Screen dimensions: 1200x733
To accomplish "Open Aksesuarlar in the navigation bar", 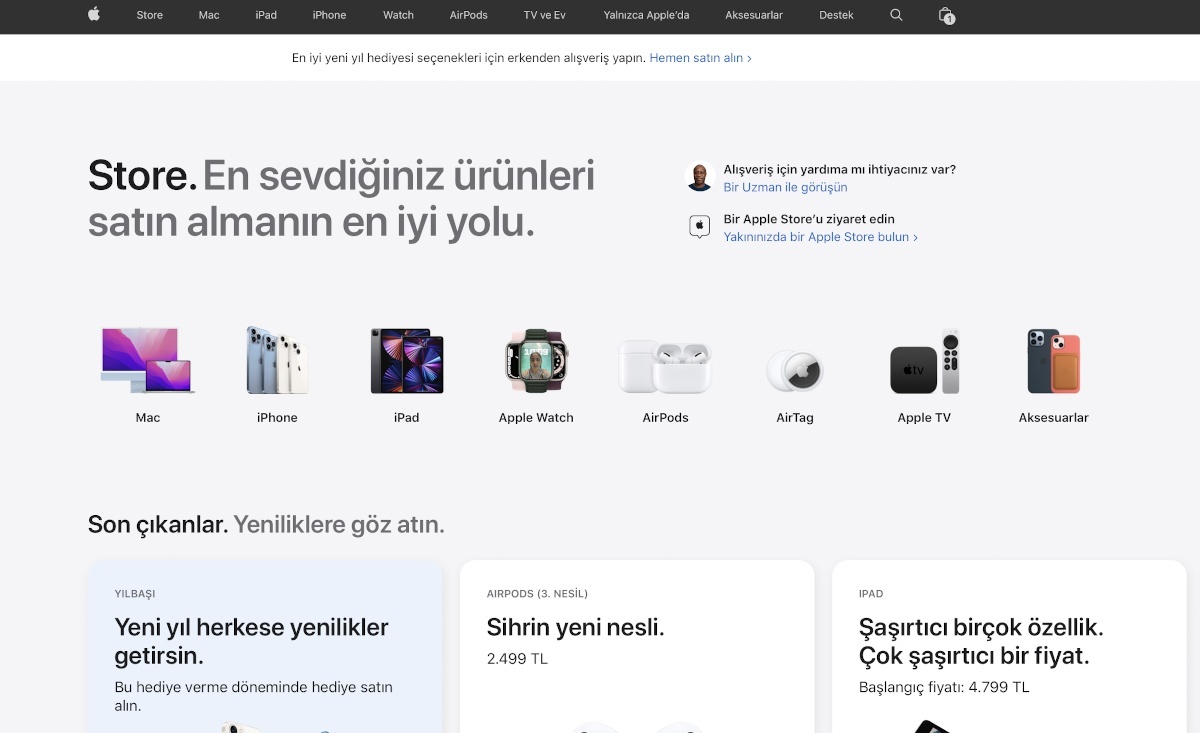I will tap(754, 15).
